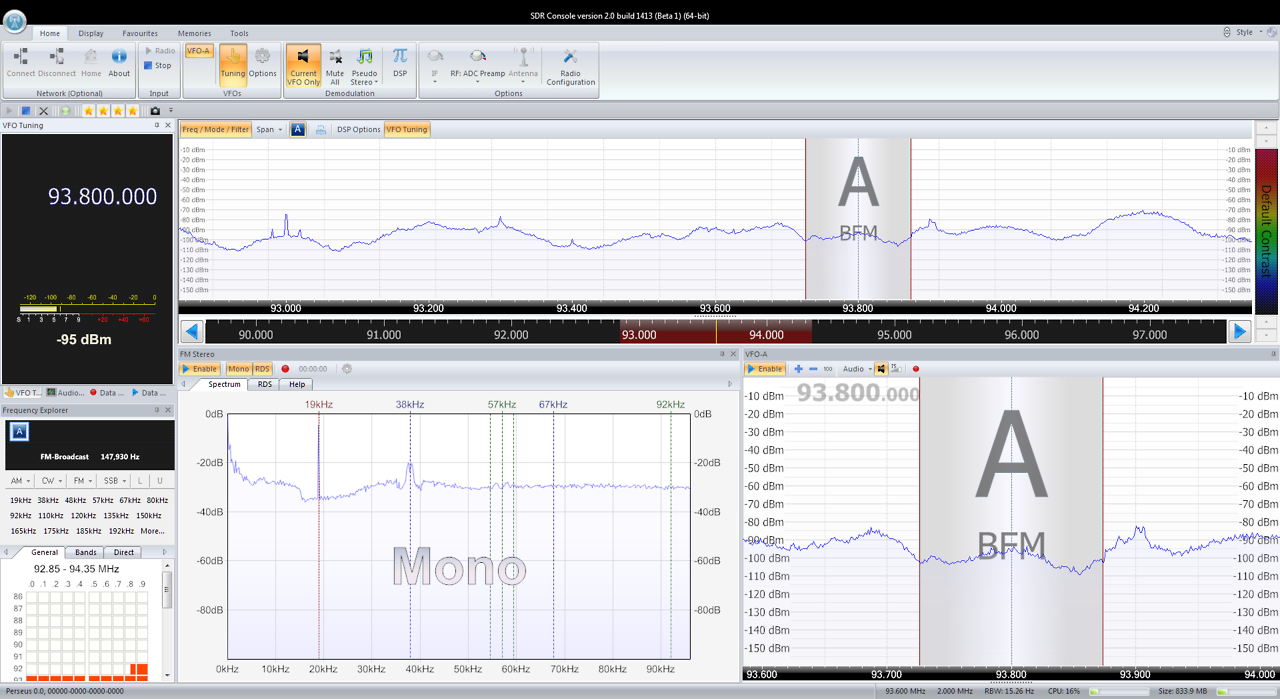Toggle the FM Stereo Enable button

200,369
